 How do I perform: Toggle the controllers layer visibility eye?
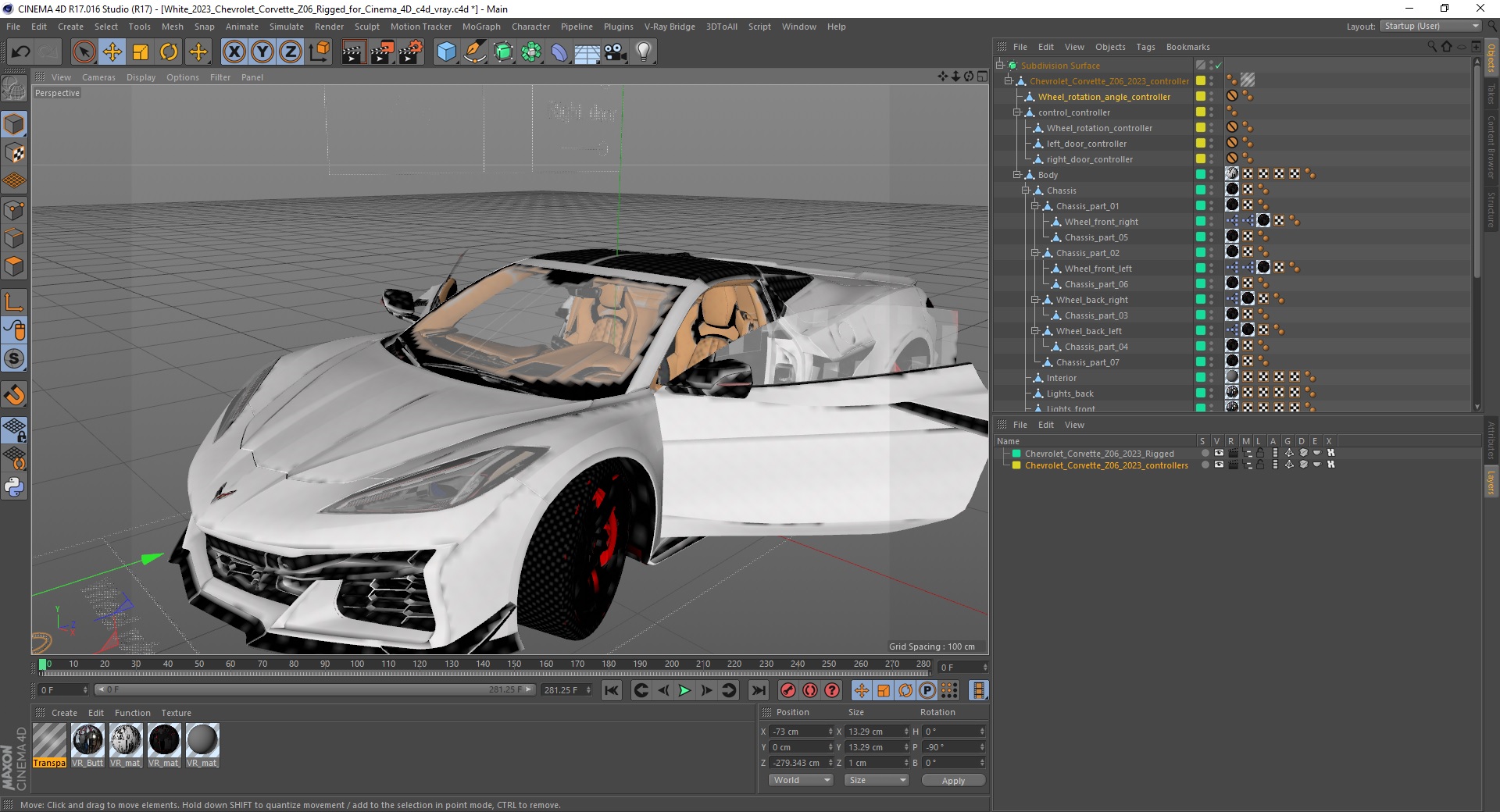(1219, 465)
